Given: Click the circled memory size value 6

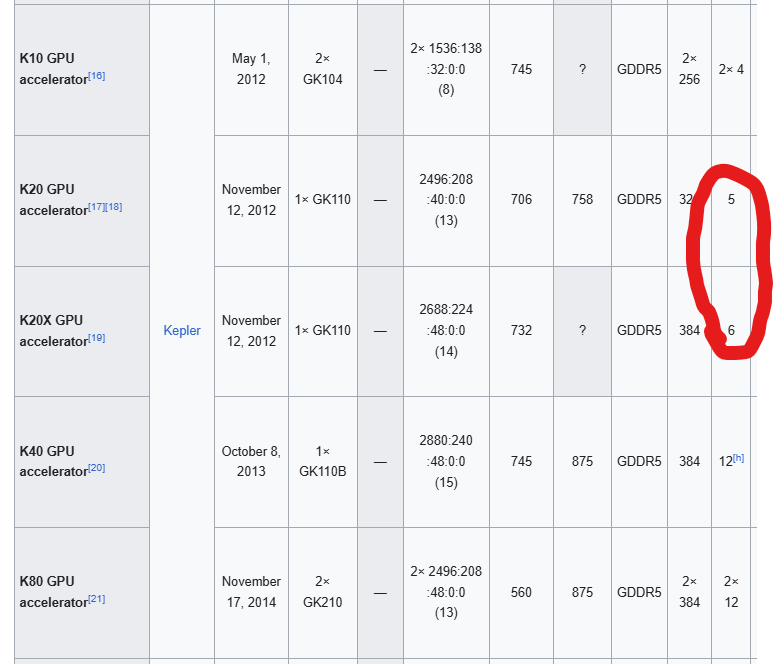Looking at the screenshot, I should point(731,330).
